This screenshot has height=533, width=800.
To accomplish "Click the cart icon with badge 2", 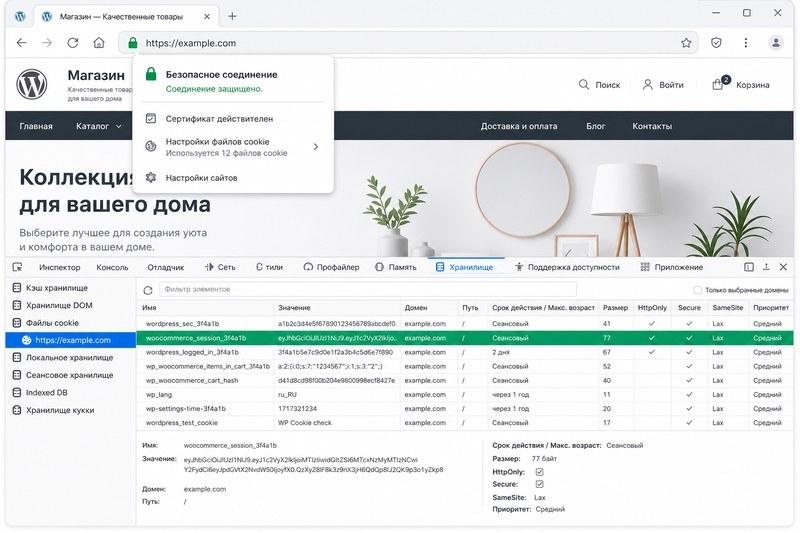I will tap(718, 84).
